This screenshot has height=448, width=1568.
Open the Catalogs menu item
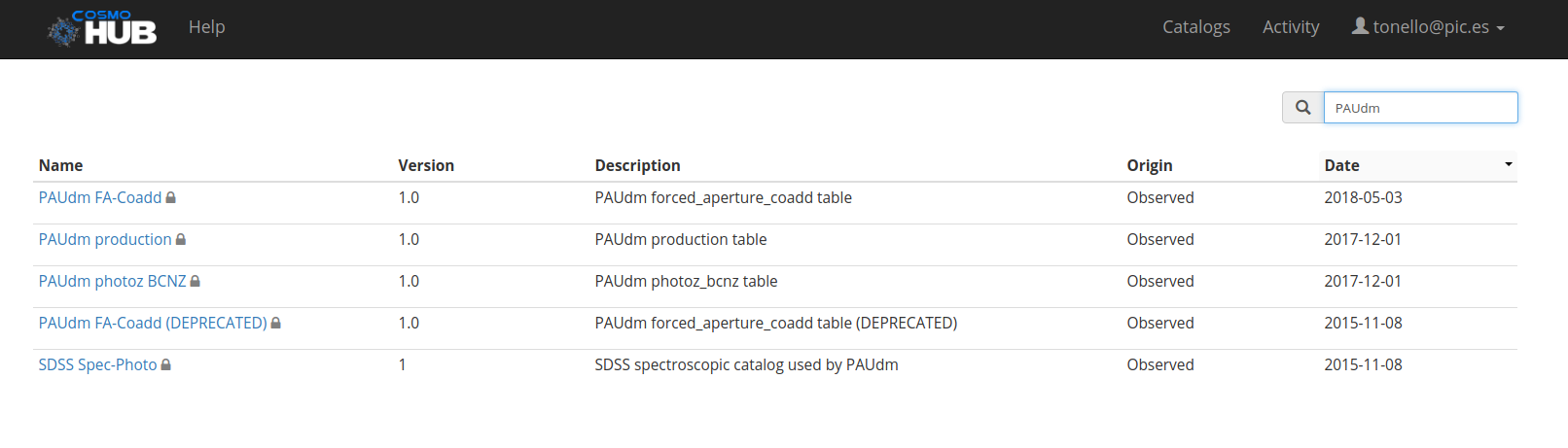pyautogui.click(x=1195, y=27)
